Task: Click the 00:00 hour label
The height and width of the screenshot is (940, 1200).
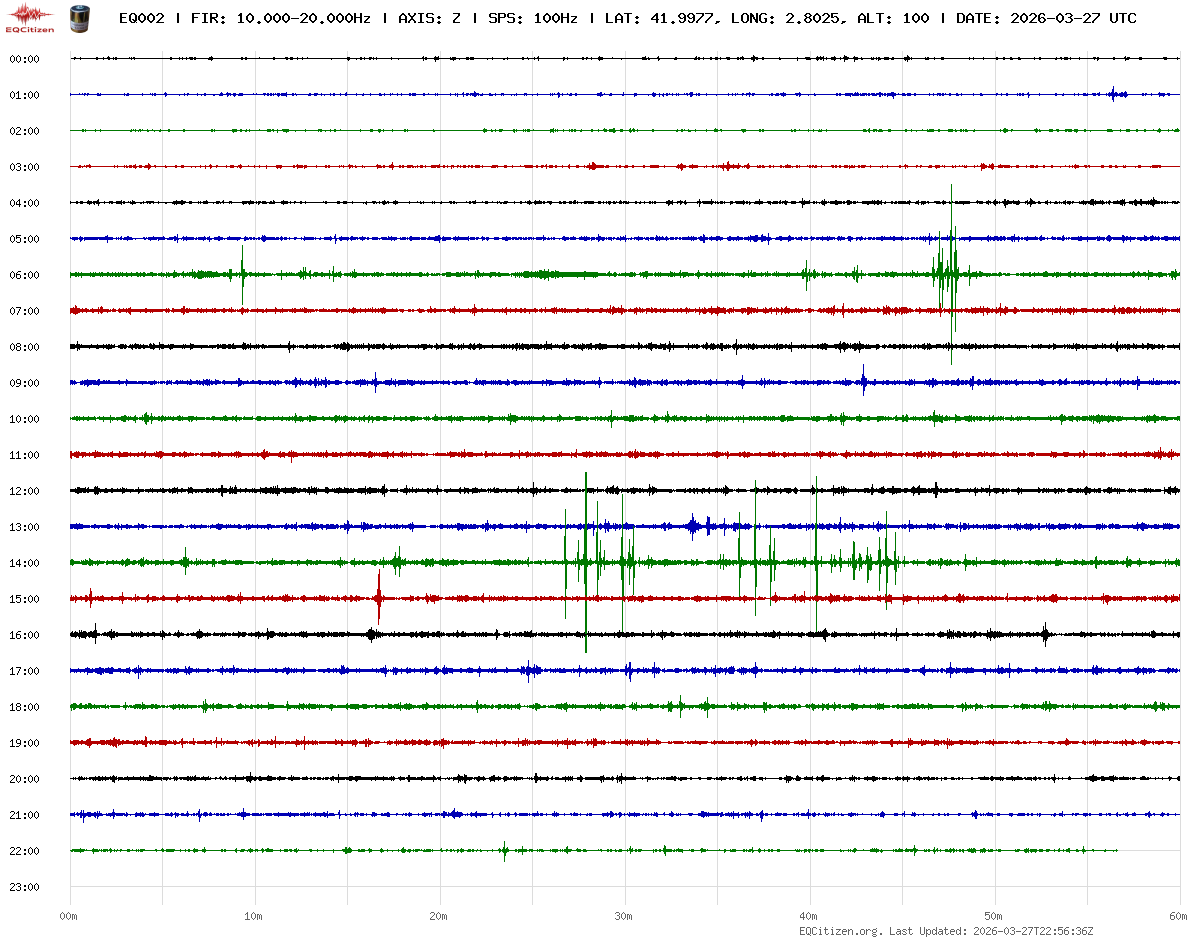Action: click(24, 59)
